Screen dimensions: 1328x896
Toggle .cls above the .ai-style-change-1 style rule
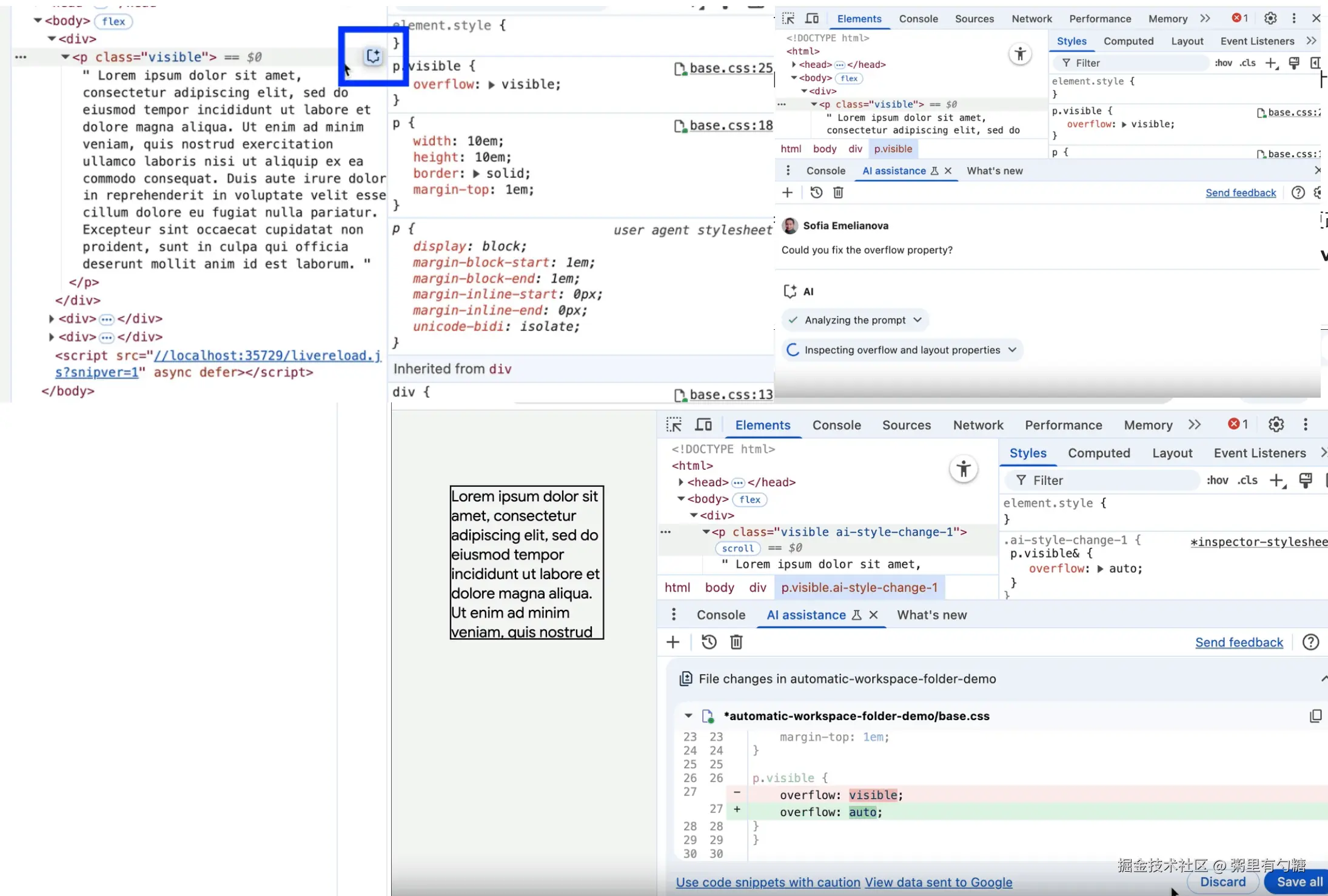(1247, 480)
